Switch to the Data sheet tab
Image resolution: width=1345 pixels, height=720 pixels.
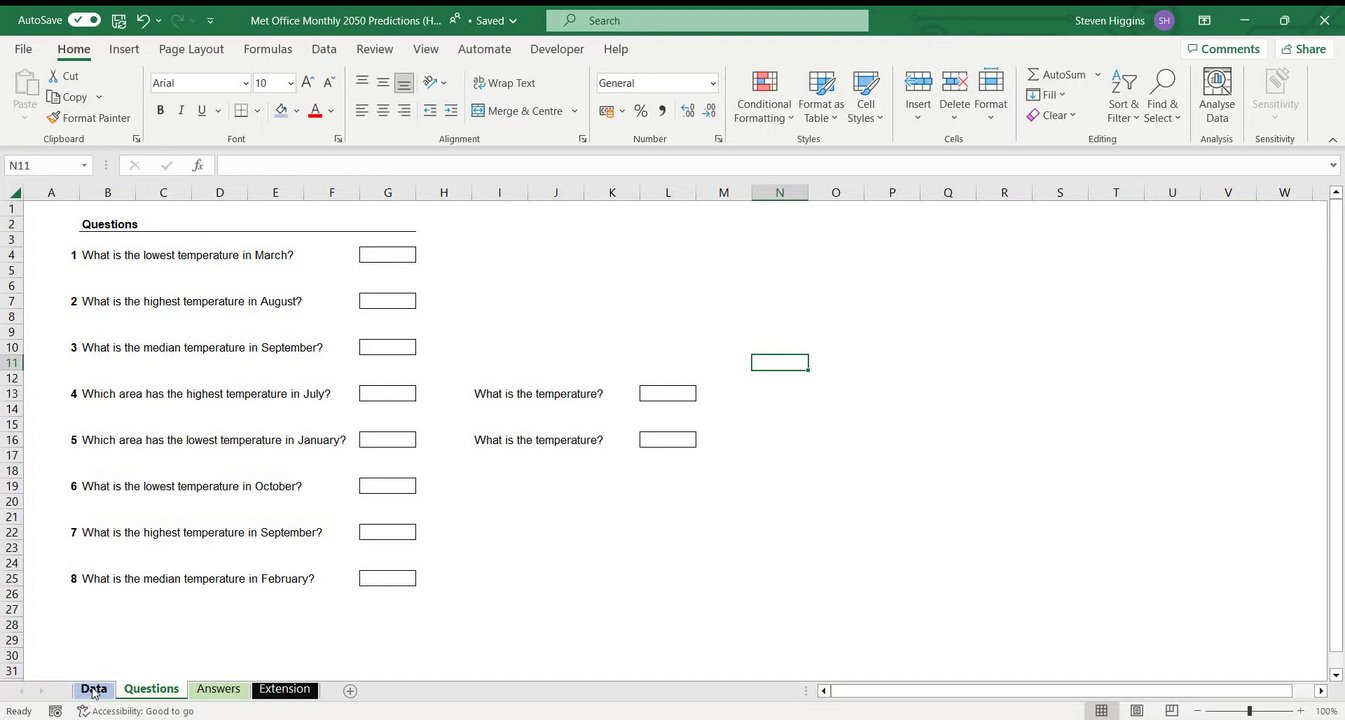point(94,689)
